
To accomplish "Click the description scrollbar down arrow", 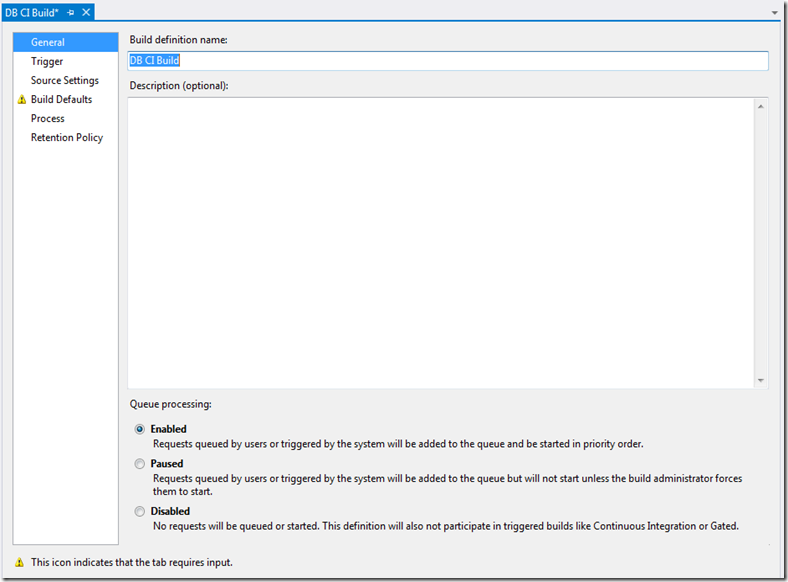I will (x=761, y=380).
